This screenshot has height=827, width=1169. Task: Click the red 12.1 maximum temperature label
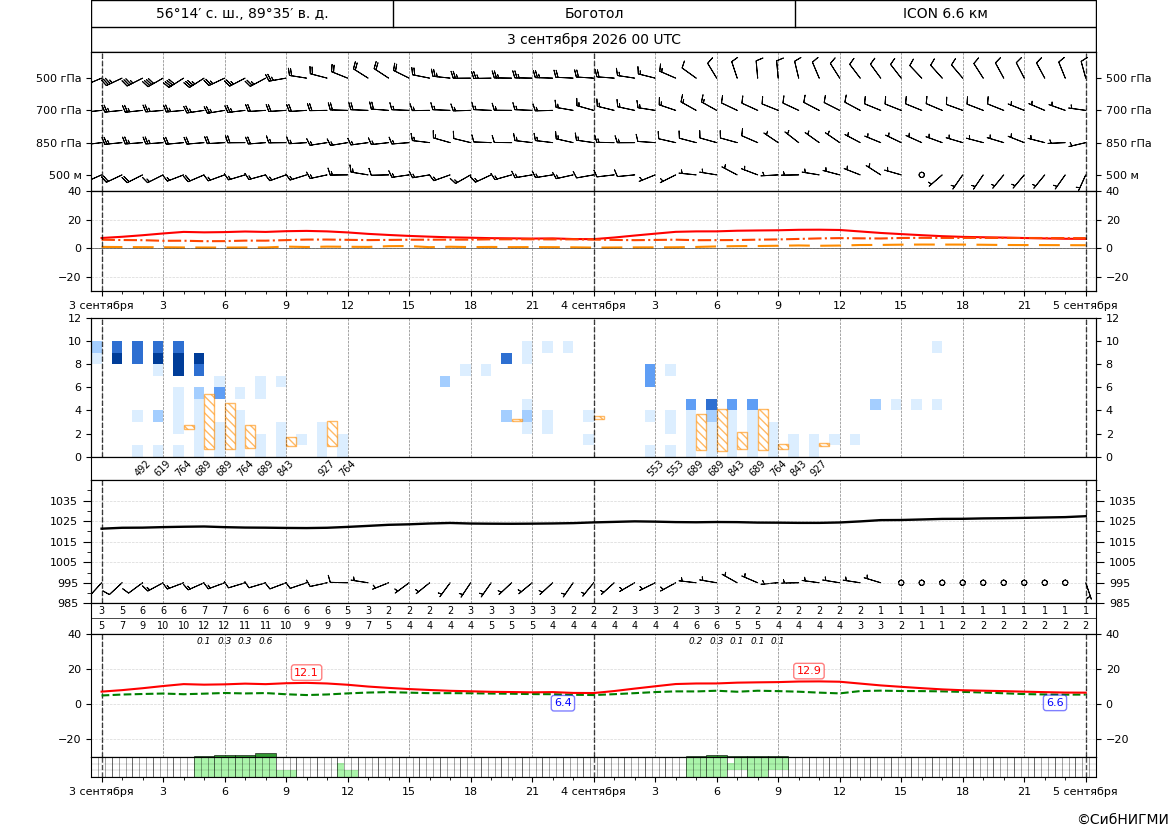[306, 673]
